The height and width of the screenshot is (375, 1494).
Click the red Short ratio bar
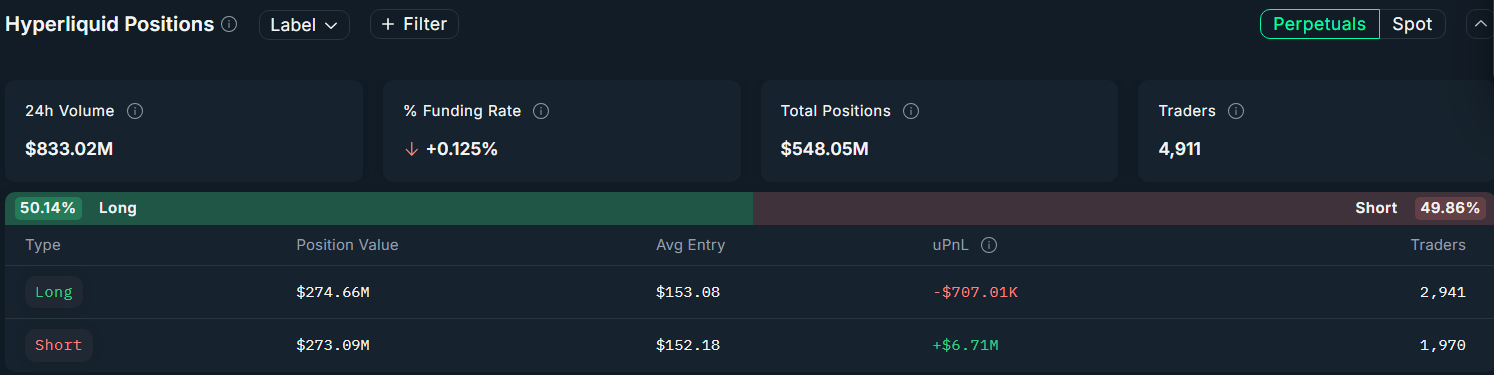[x=1120, y=208]
